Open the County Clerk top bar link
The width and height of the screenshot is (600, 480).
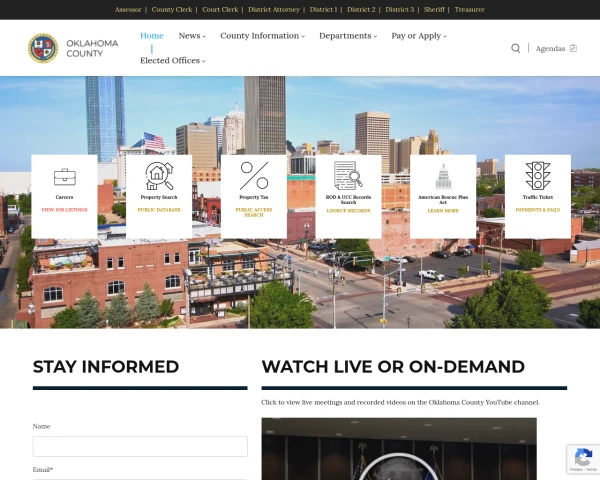[x=172, y=10]
